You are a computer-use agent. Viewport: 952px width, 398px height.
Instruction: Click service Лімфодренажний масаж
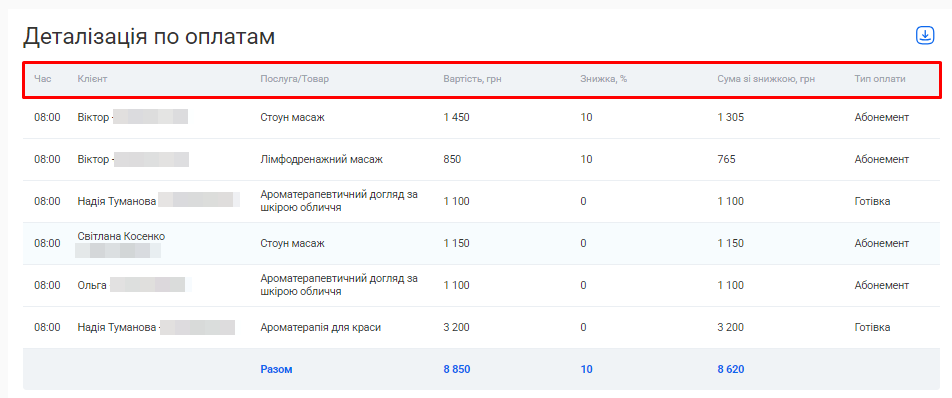[322, 160]
